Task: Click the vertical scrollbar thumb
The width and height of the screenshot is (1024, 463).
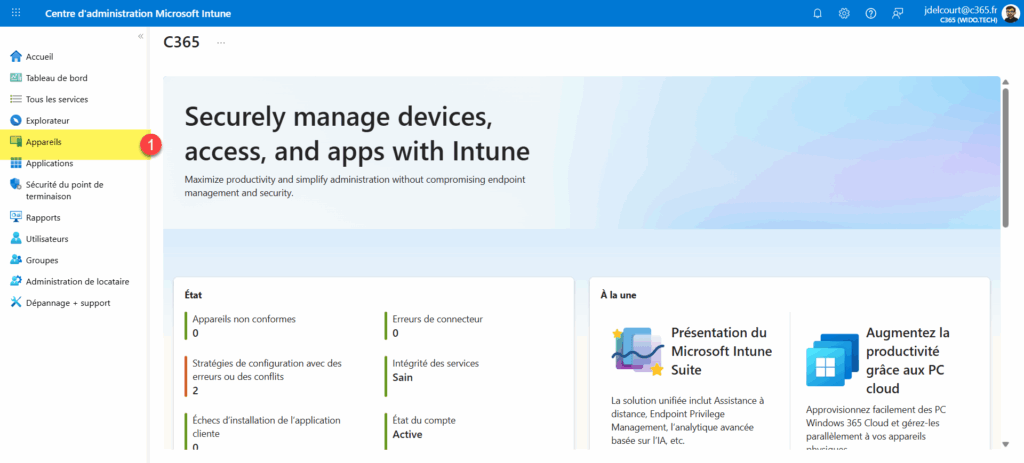Action: pyautogui.click(x=1006, y=158)
